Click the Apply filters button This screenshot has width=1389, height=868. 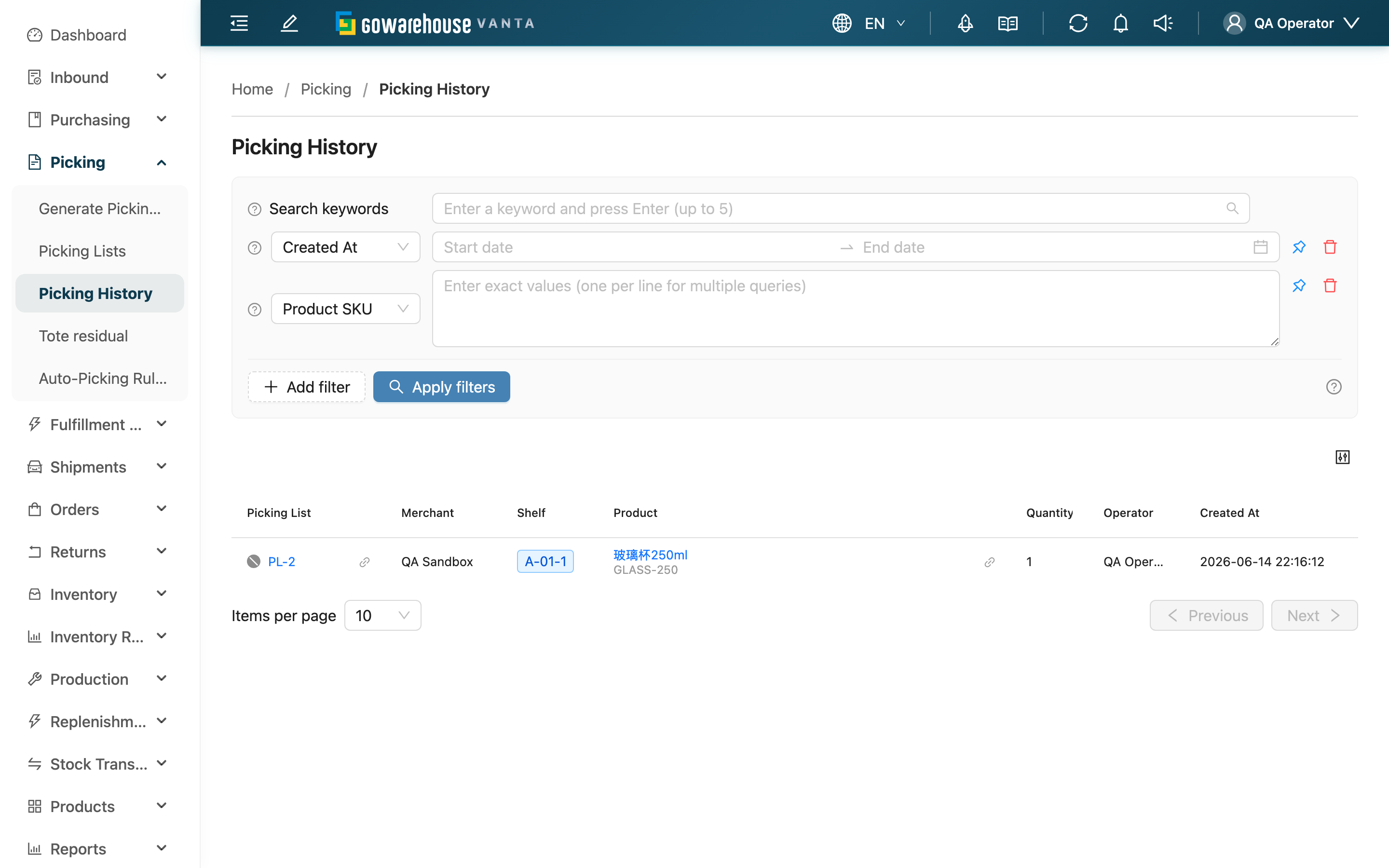tap(441, 387)
